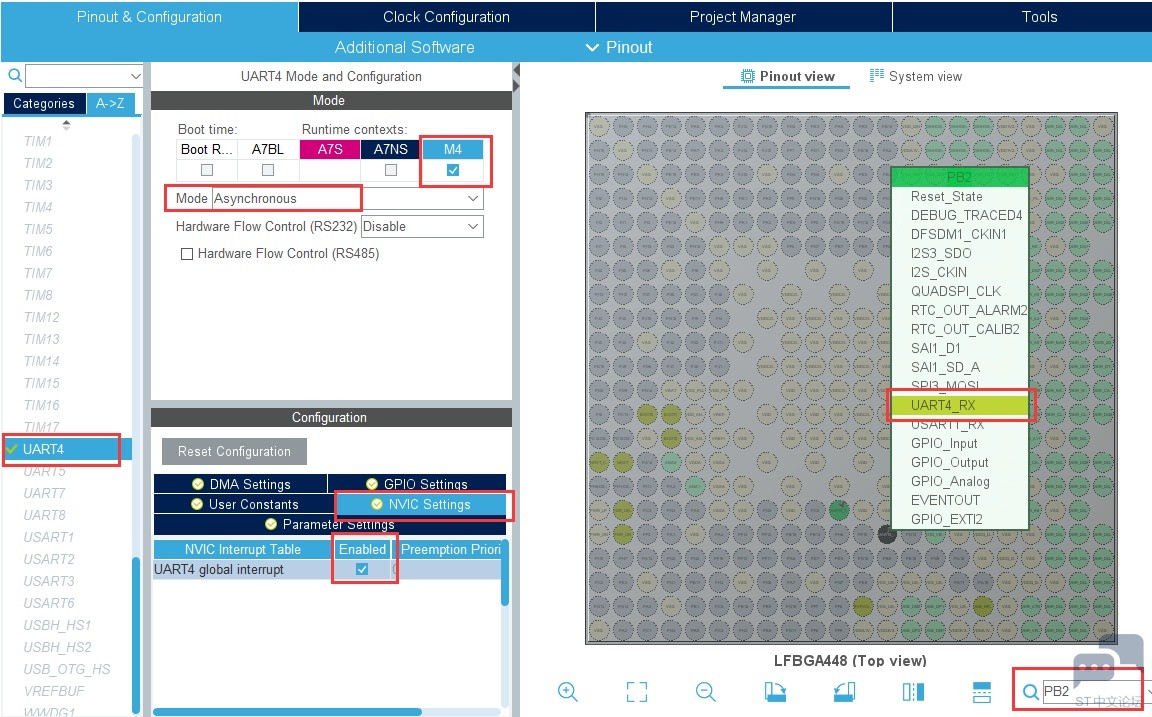Click the fit-to-screen icon
This screenshot has width=1152, height=717.
tap(636, 691)
